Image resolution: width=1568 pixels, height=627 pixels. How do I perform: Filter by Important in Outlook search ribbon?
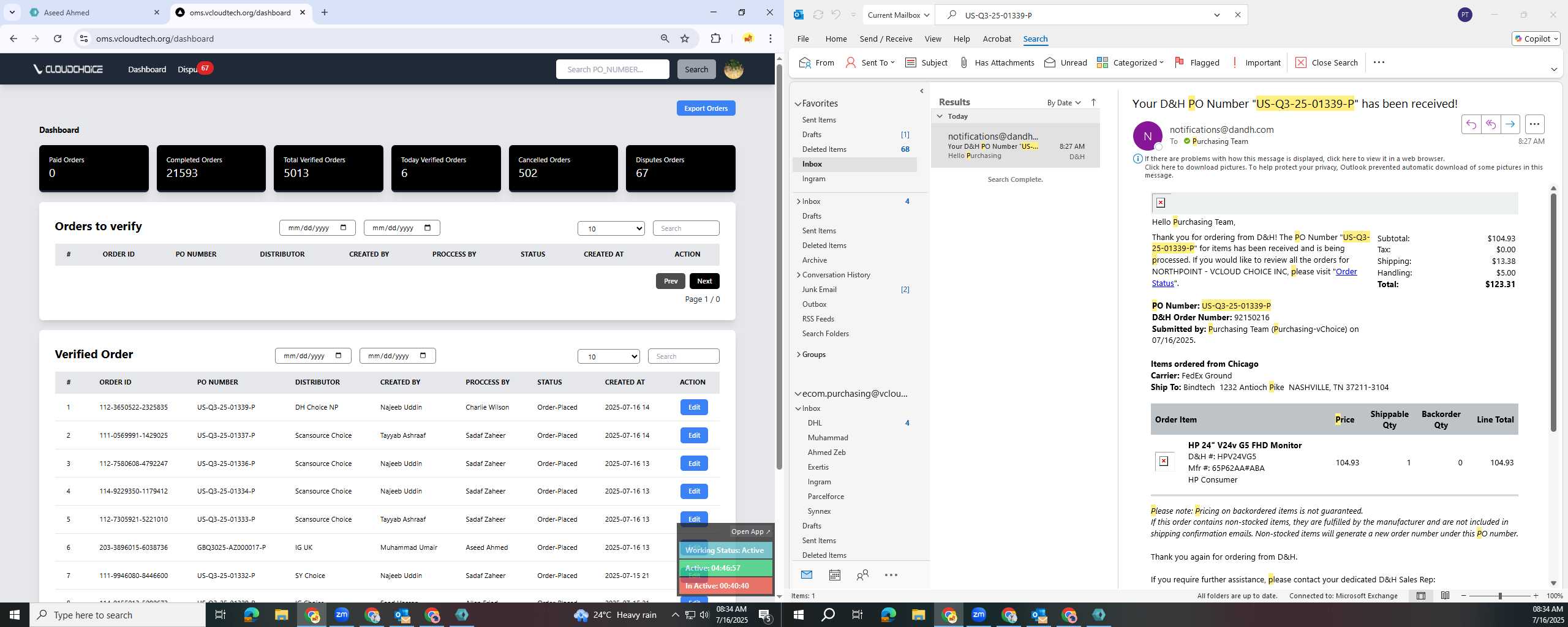coord(1255,62)
